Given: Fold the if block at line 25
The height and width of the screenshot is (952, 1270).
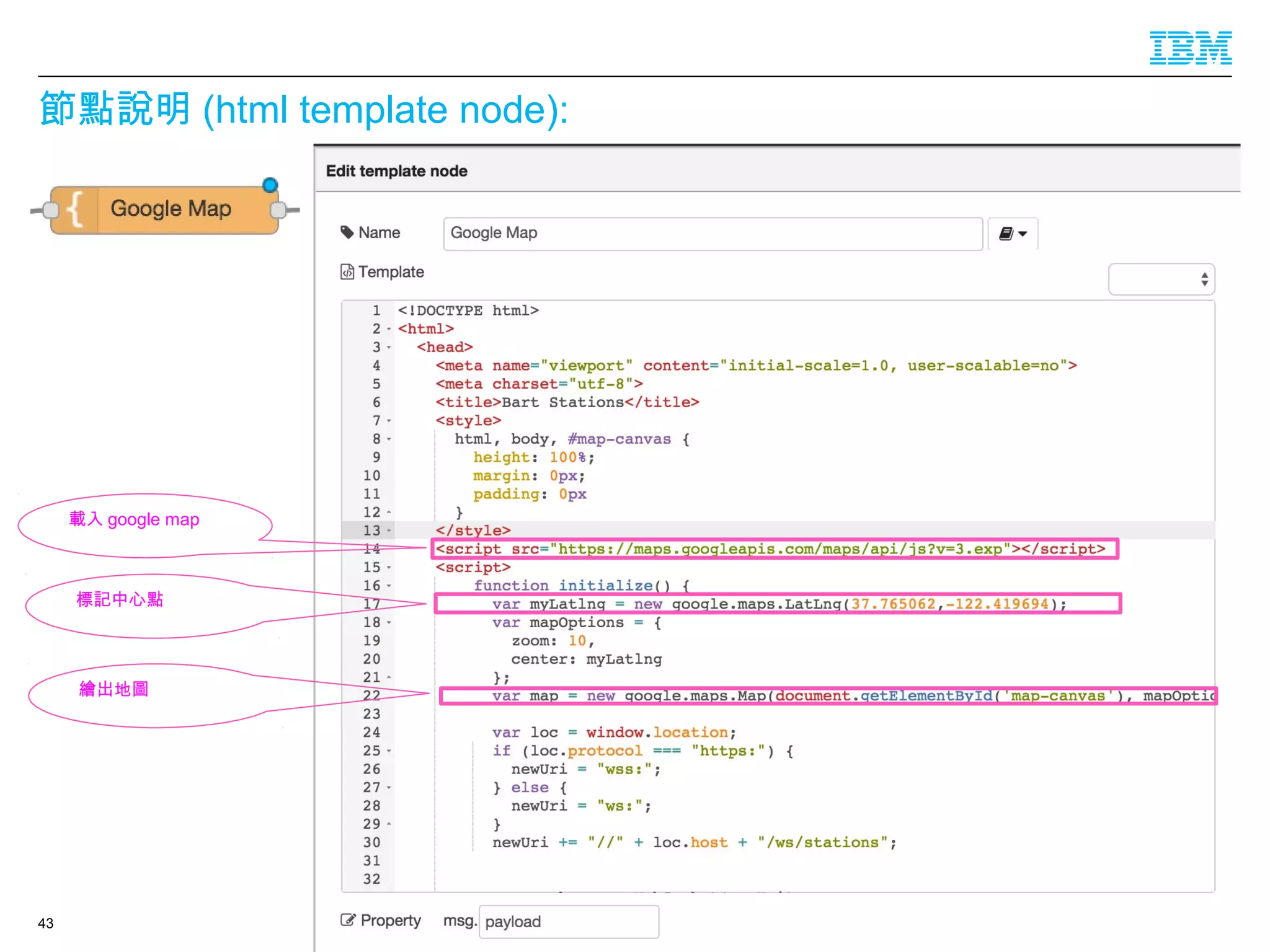Looking at the screenshot, I should pos(389,751).
